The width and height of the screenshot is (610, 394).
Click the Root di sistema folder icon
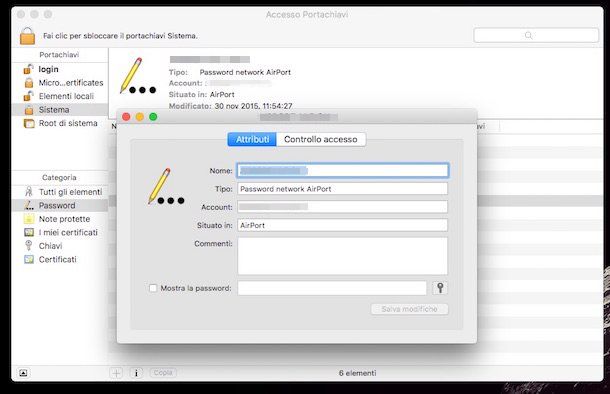pyautogui.click(x=29, y=123)
